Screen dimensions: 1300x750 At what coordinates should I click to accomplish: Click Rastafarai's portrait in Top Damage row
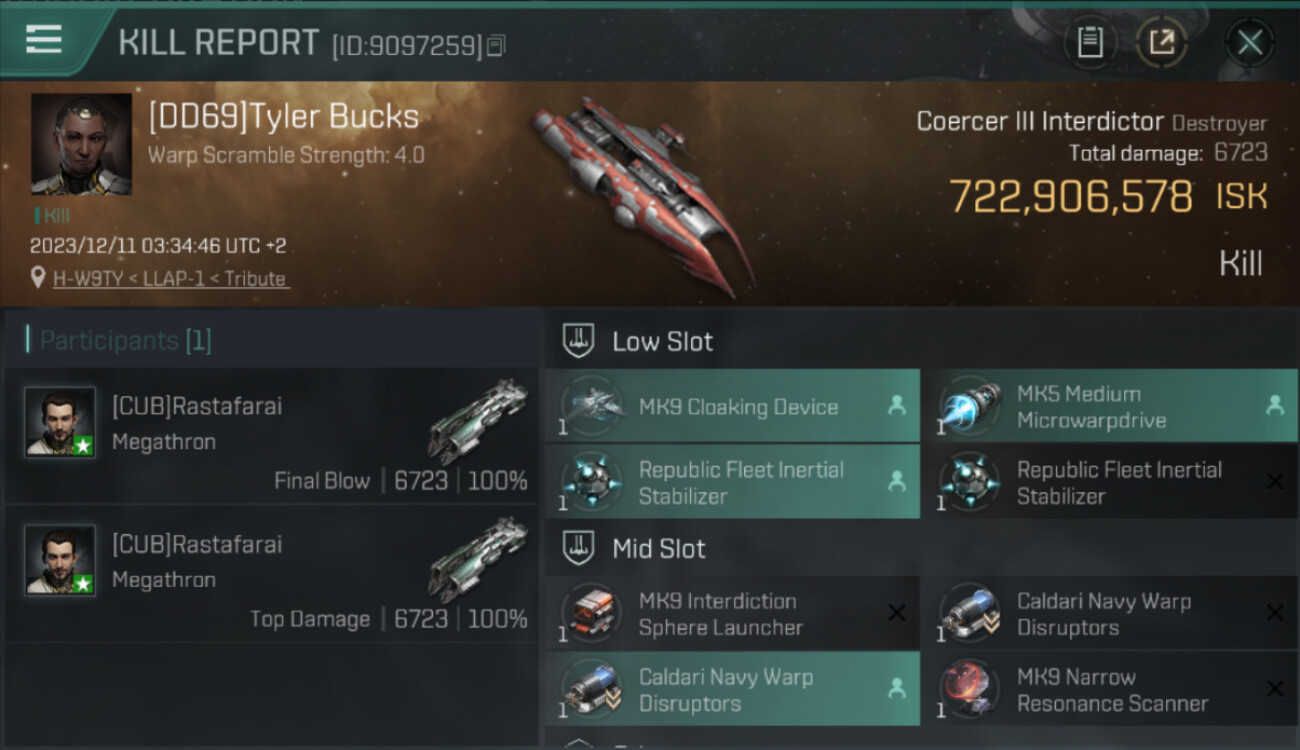[x=60, y=560]
